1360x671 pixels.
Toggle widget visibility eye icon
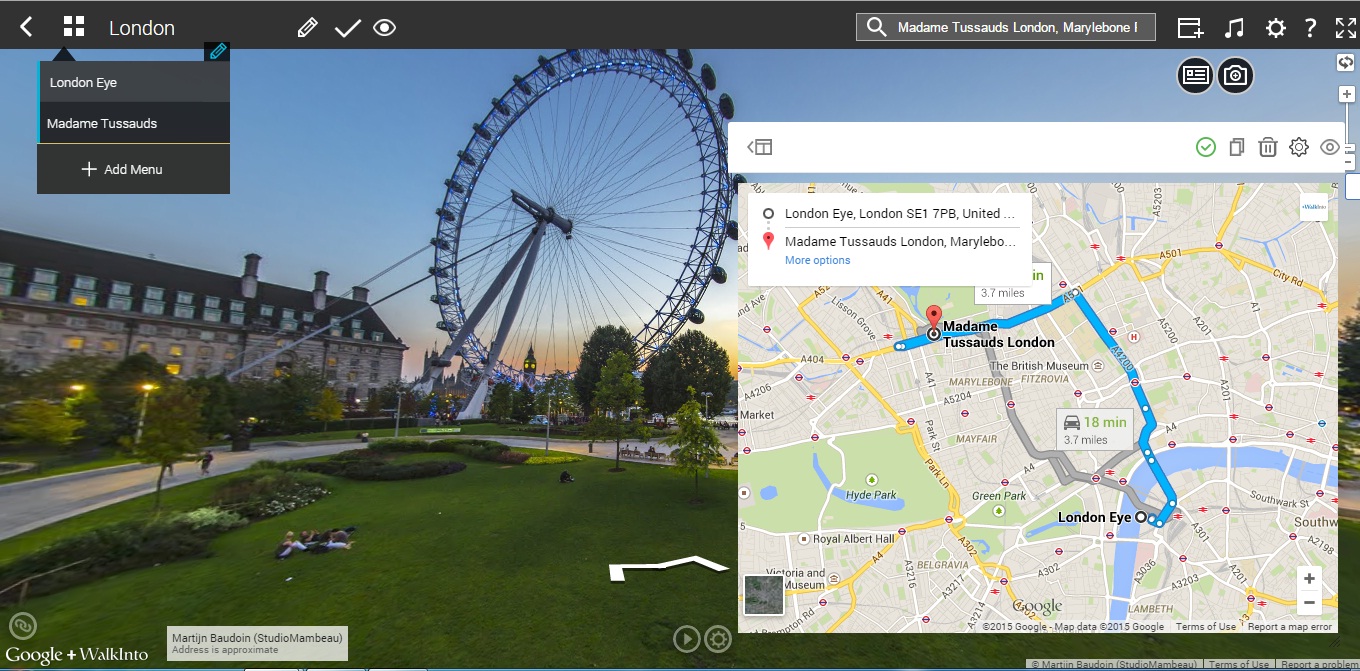pos(1329,147)
